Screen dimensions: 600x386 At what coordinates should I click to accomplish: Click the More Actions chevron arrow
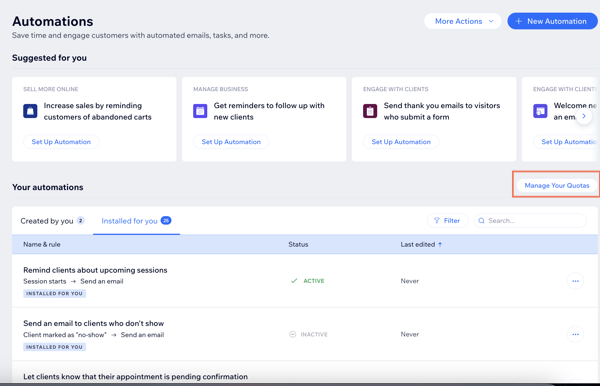[491, 21]
